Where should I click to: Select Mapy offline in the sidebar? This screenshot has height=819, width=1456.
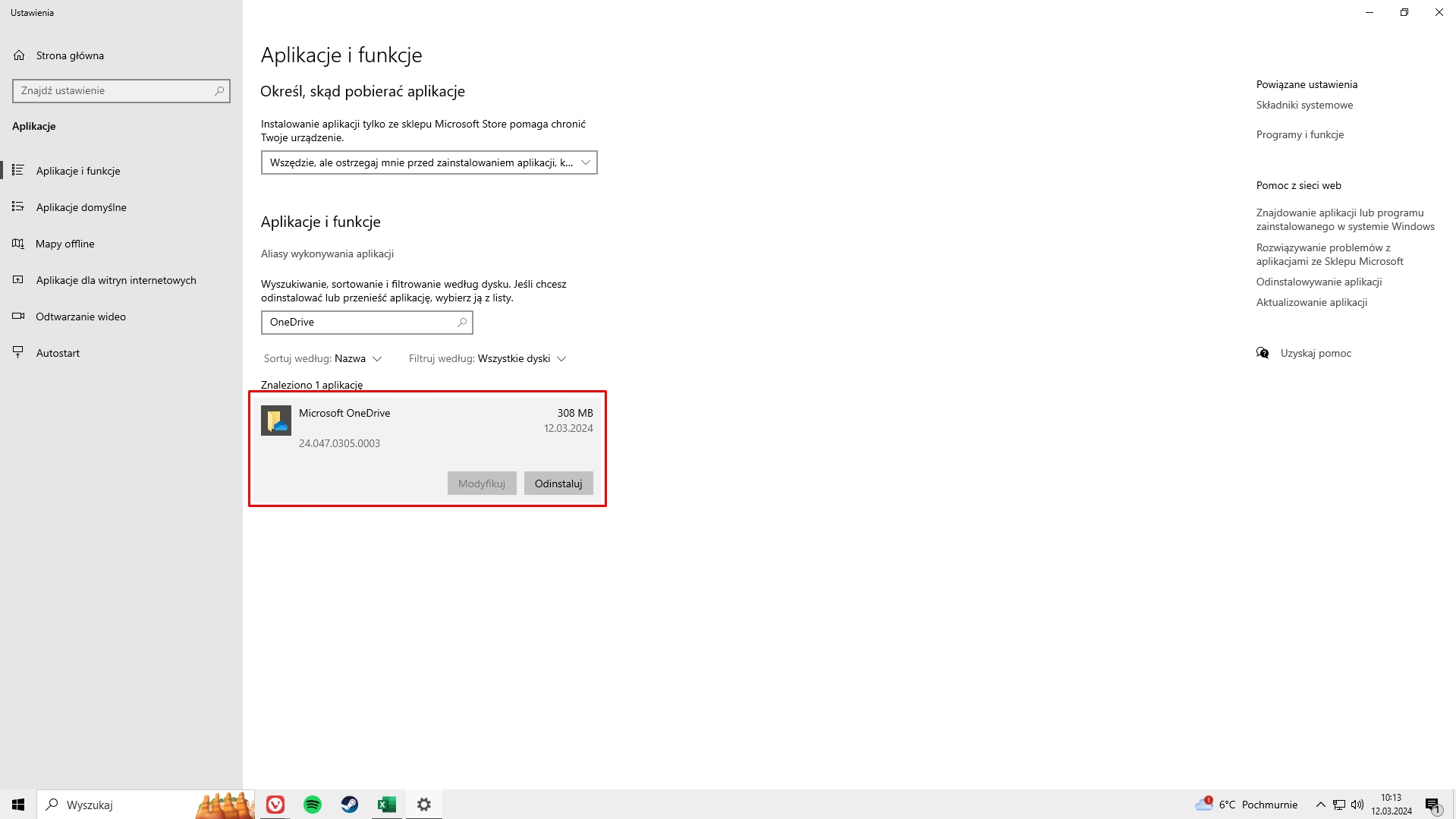tap(65, 244)
